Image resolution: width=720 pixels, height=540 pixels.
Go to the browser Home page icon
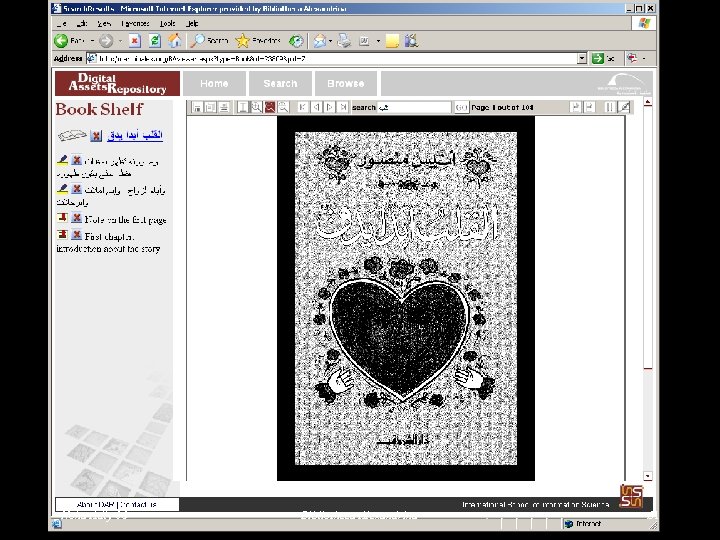(x=174, y=41)
